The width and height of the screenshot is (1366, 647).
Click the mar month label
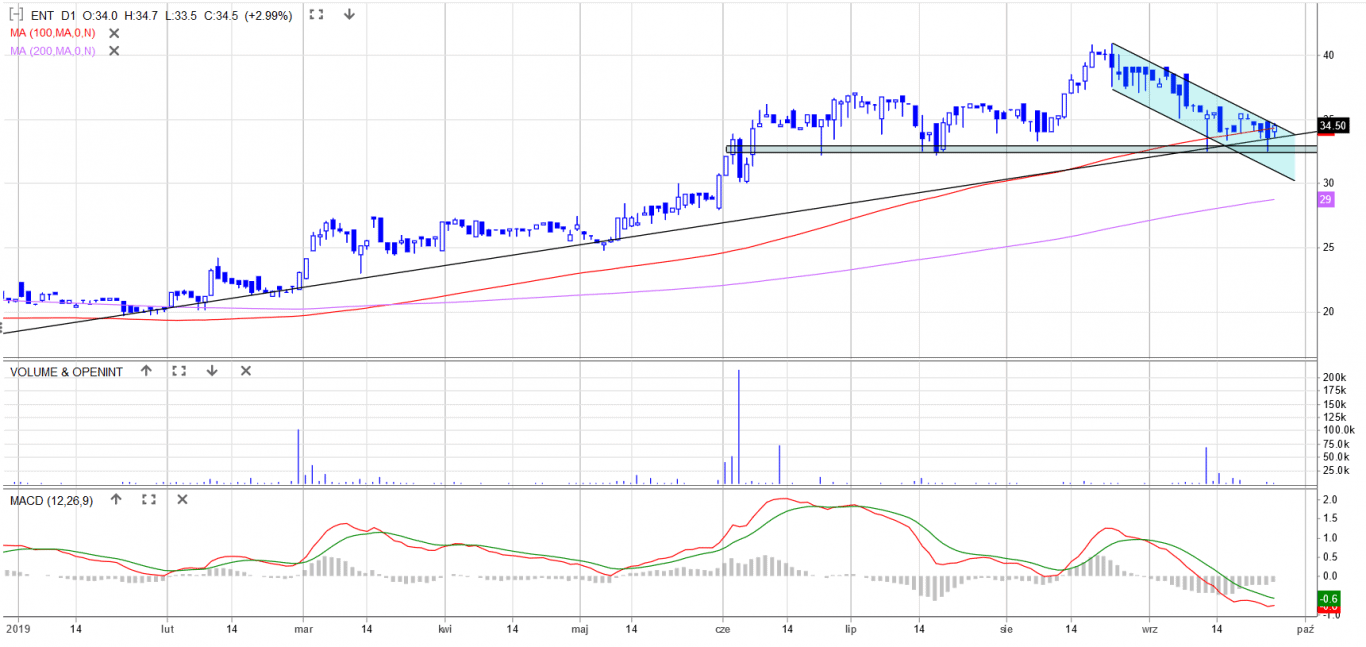pos(304,629)
